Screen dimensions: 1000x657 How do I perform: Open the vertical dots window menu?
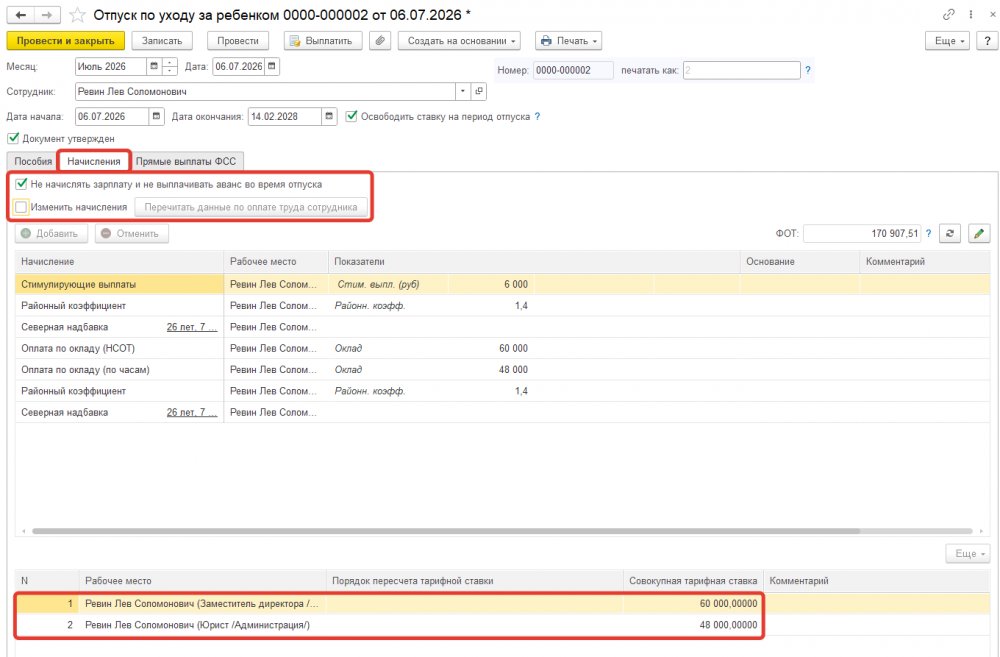tap(971, 14)
